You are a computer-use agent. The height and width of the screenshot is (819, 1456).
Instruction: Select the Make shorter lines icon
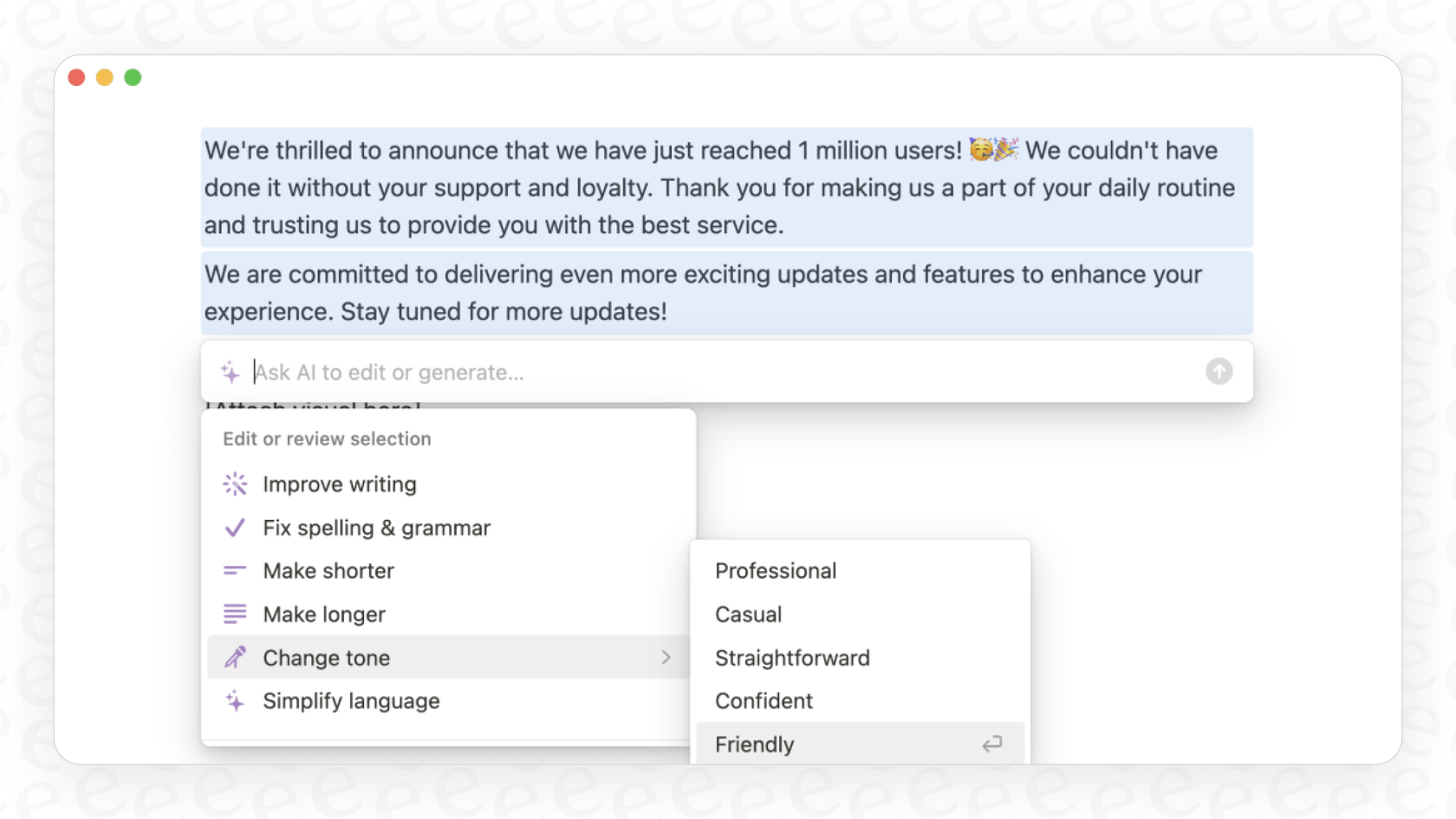click(234, 570)
